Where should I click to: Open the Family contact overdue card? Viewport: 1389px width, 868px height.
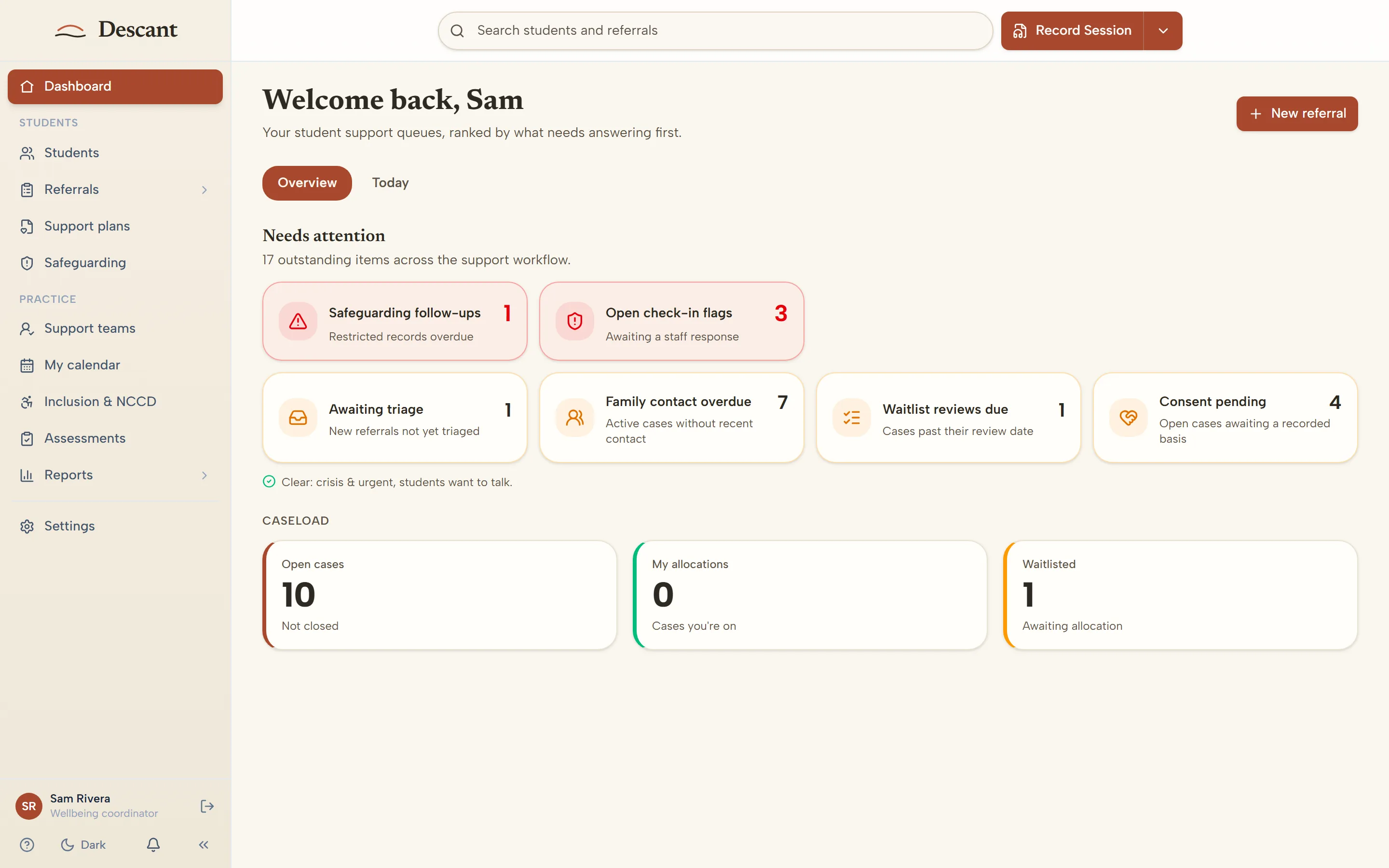671,418
